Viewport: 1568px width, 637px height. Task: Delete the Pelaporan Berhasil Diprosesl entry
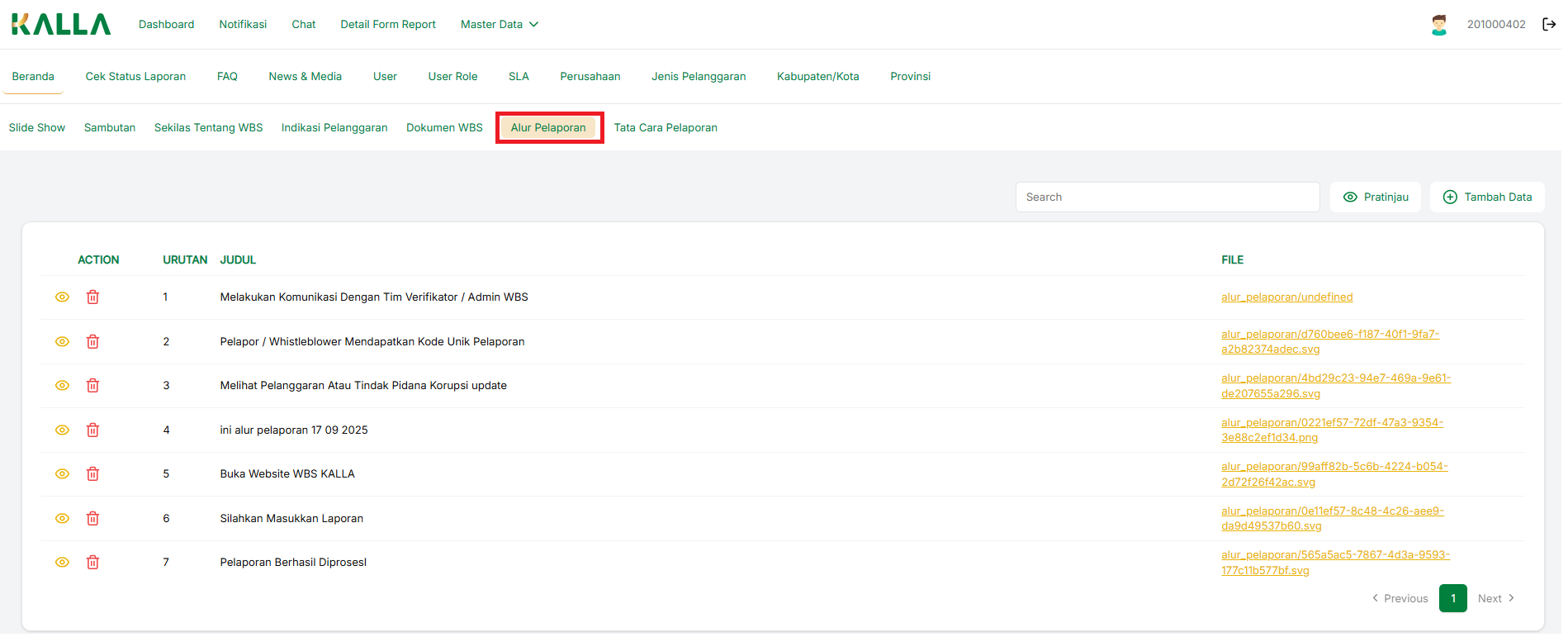tap(92, 563)
